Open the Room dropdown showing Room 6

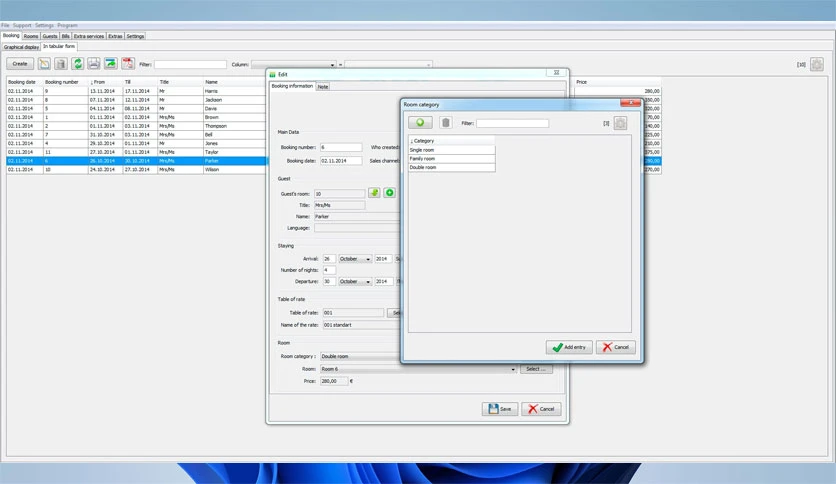pos(418,369)
